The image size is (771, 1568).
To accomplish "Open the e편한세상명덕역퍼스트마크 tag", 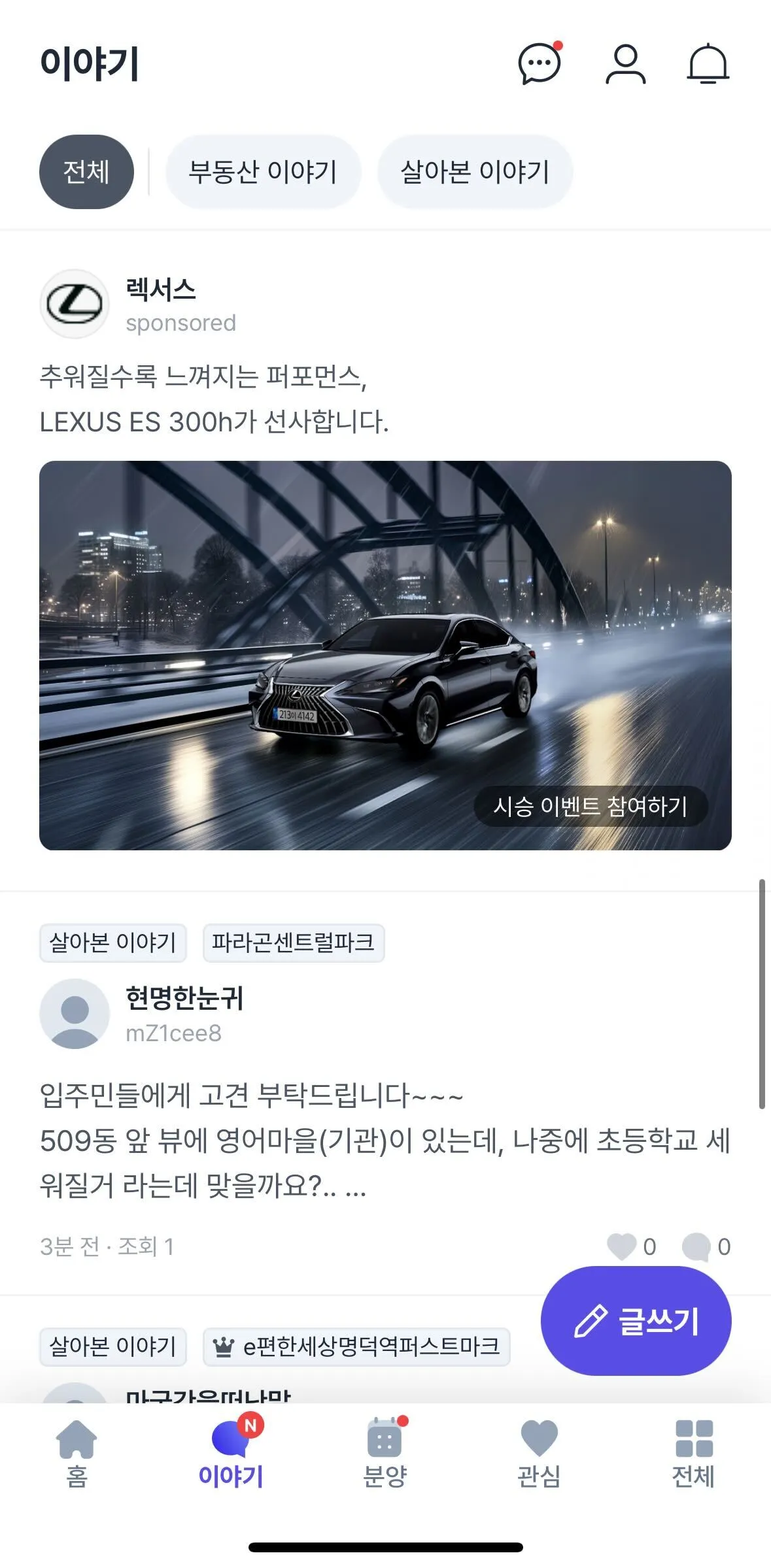I will (356, 1346).
